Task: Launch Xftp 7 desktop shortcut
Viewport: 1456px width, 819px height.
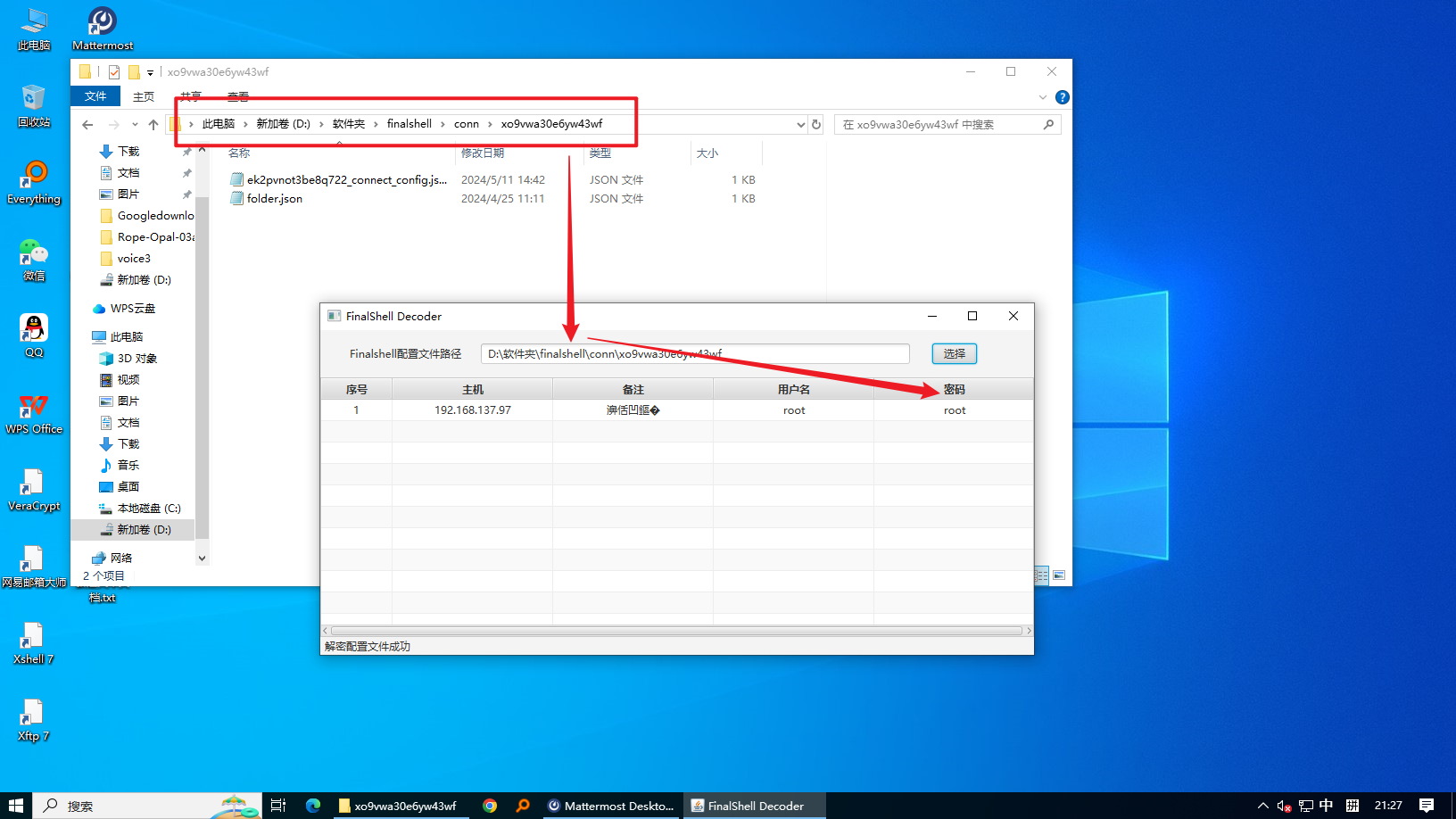Action: 34,720
